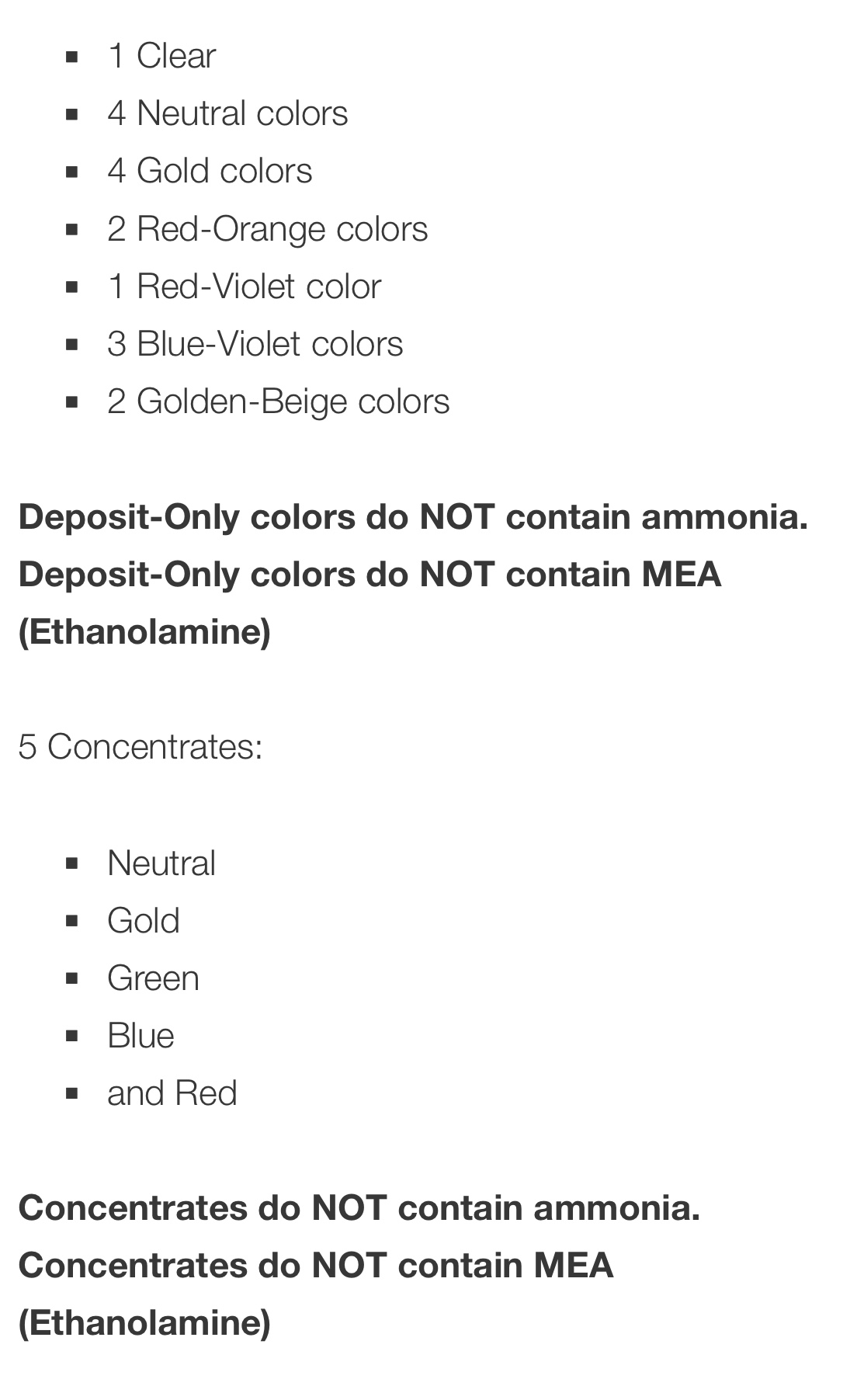Screen dimensions: 864x1400
Task: Click the standalone "Gold" concentrate item
Action: point(144,921)
